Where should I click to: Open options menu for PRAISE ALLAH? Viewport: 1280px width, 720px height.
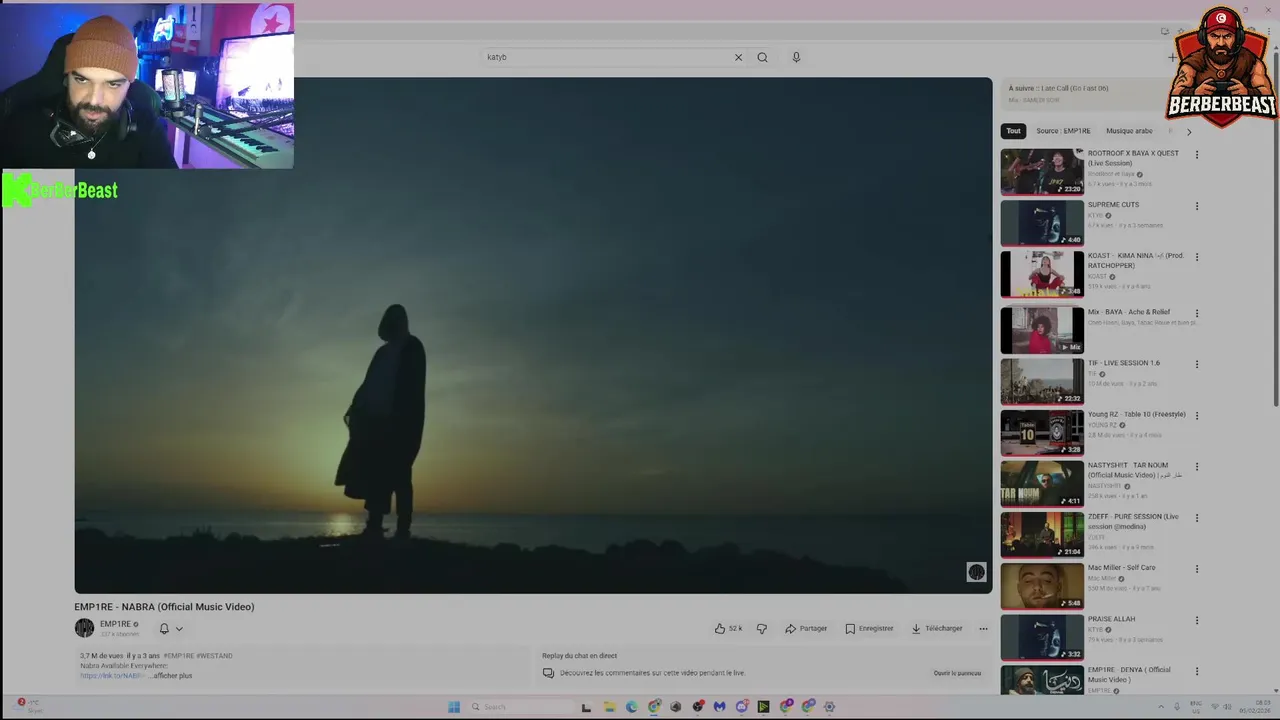[x=1196, y=620]
